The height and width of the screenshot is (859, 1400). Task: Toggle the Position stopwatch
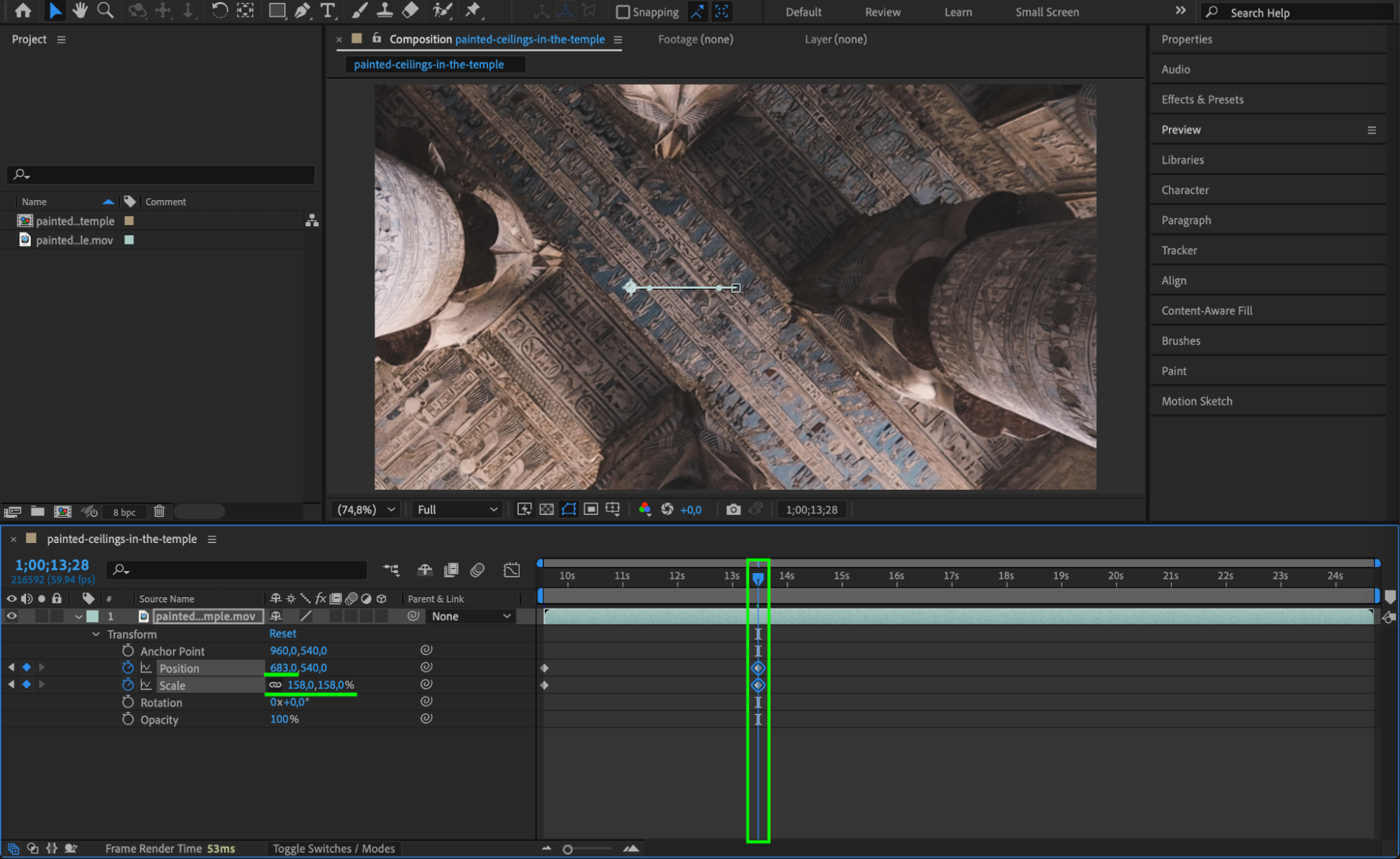(x=127, y=668)
